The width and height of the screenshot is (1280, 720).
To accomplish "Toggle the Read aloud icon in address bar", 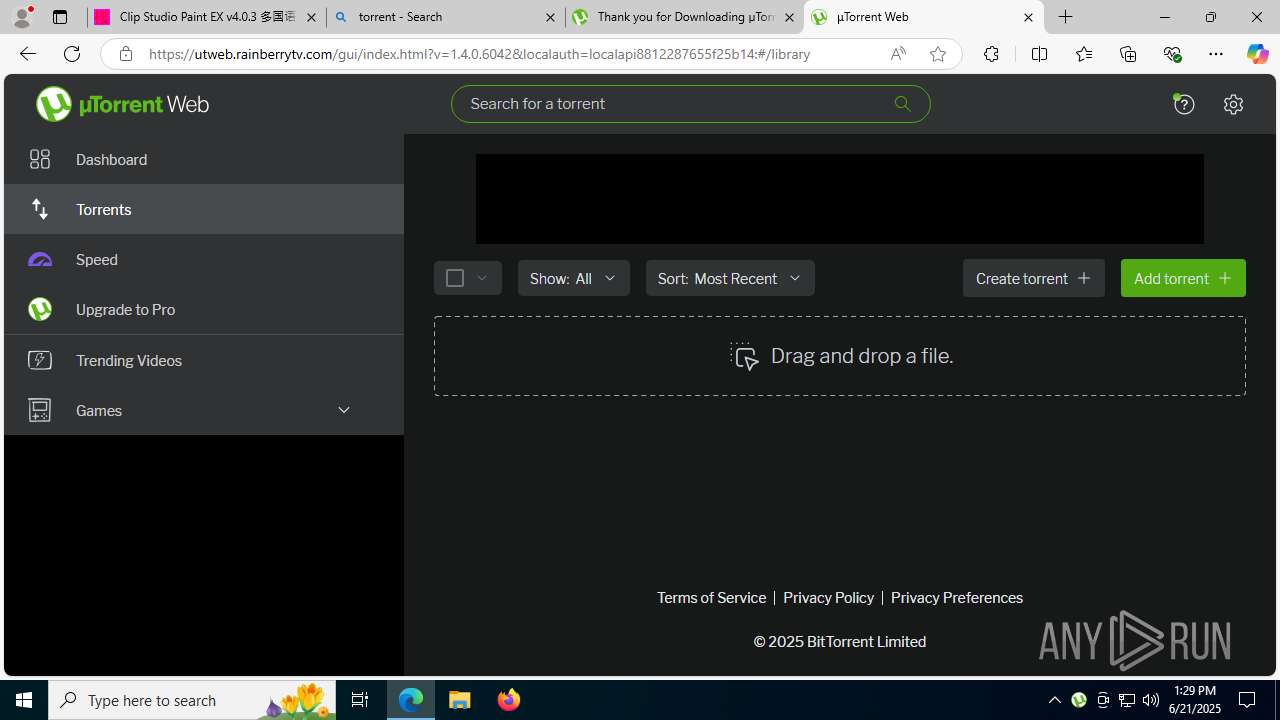I will [x=898, y=54].
